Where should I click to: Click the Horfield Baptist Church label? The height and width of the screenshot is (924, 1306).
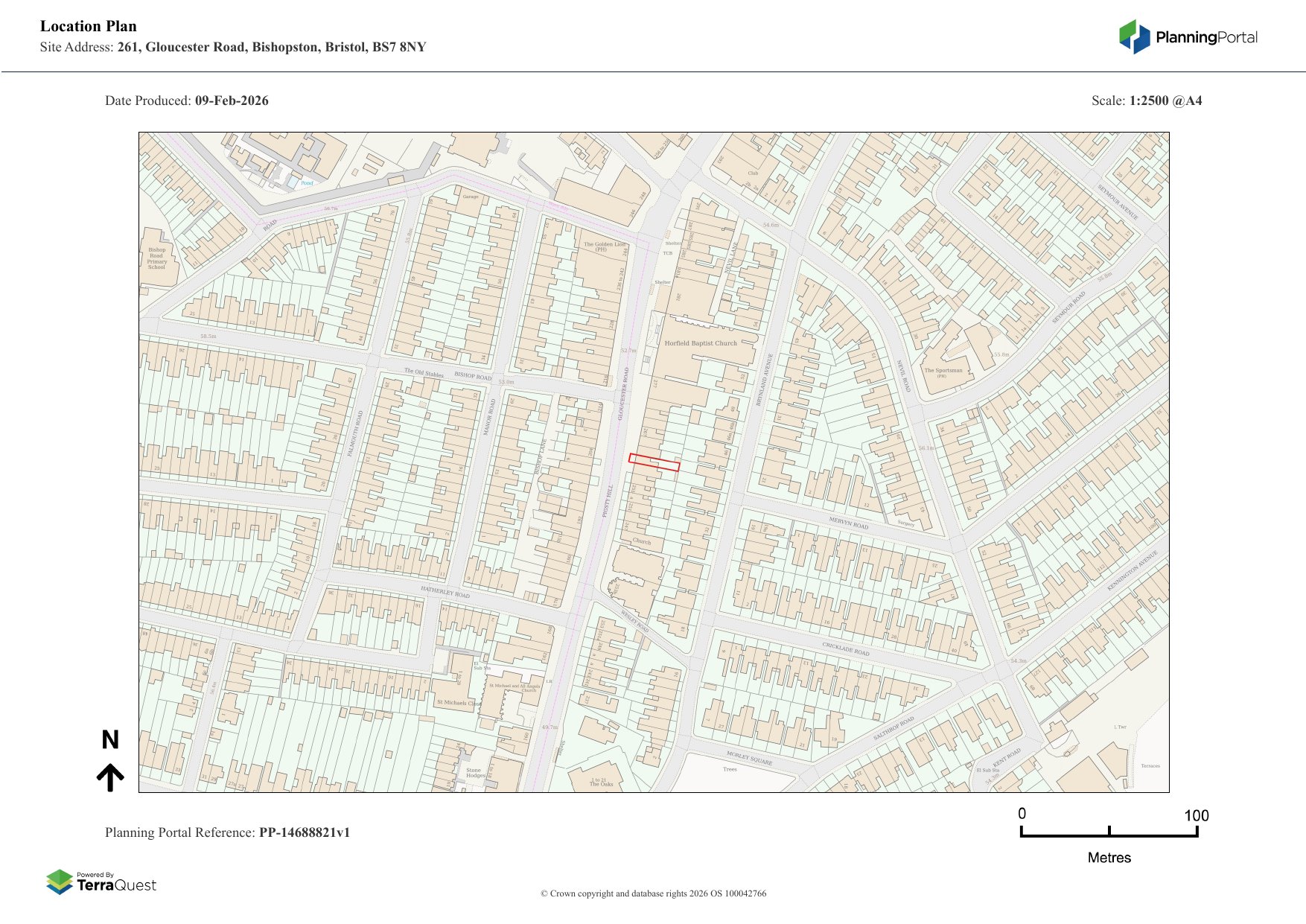[700, 343]
